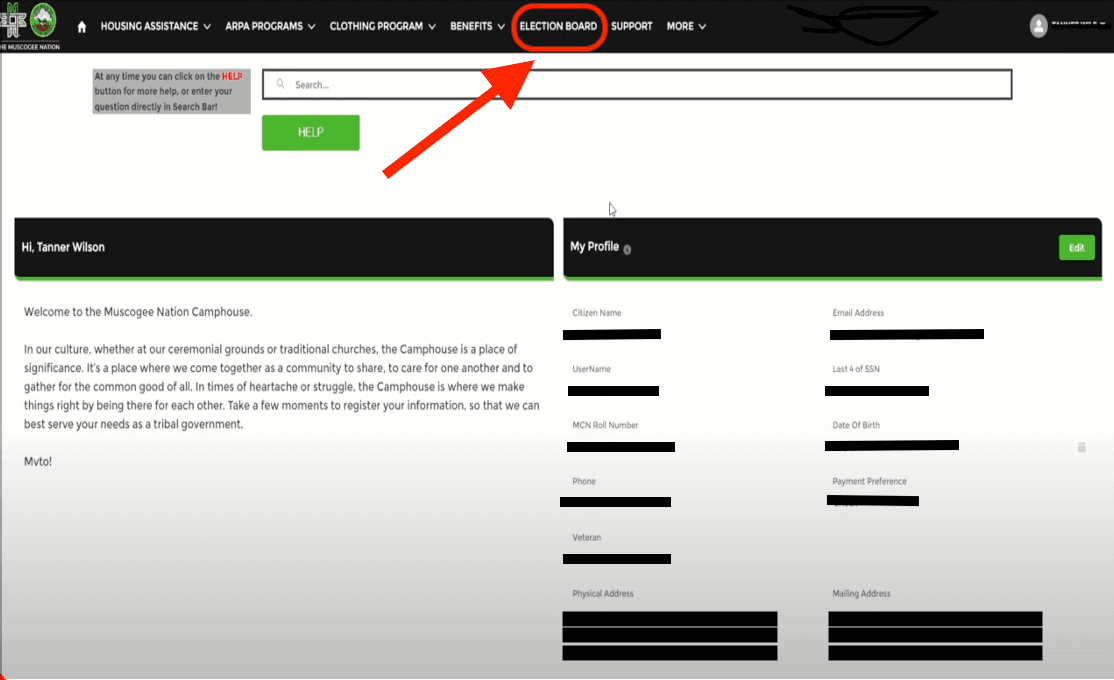Click the home icon in navigation bar
The height and width of the screenshot is (680, 1114).
pos(82,27)
